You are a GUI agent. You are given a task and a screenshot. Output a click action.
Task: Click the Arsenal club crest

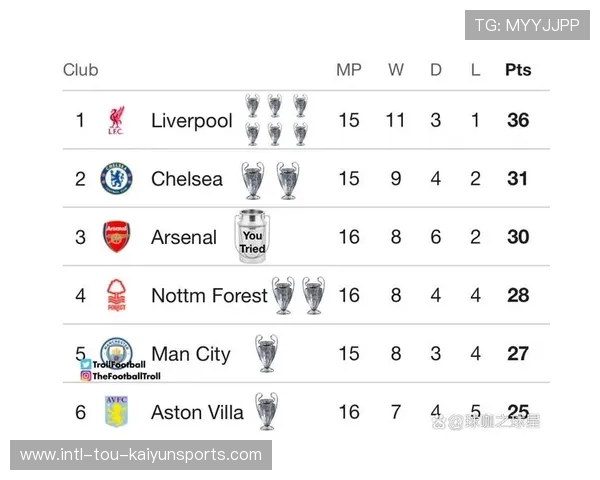116,237
